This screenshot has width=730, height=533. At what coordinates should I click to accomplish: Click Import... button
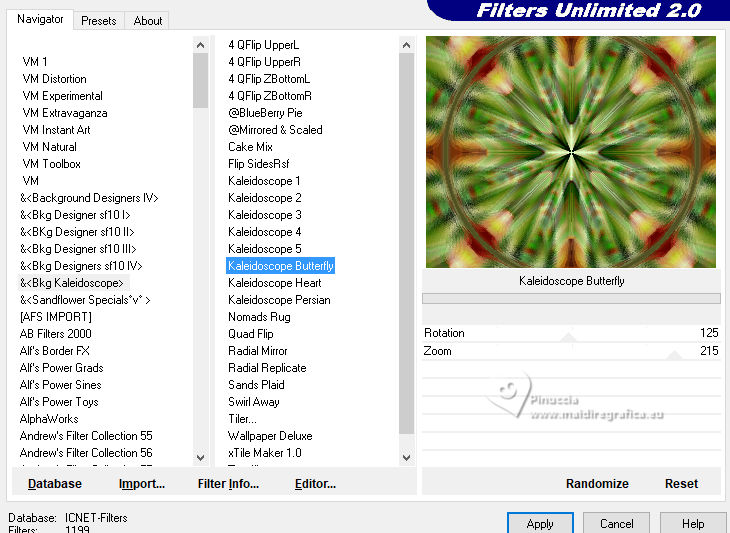coord(142,484)
